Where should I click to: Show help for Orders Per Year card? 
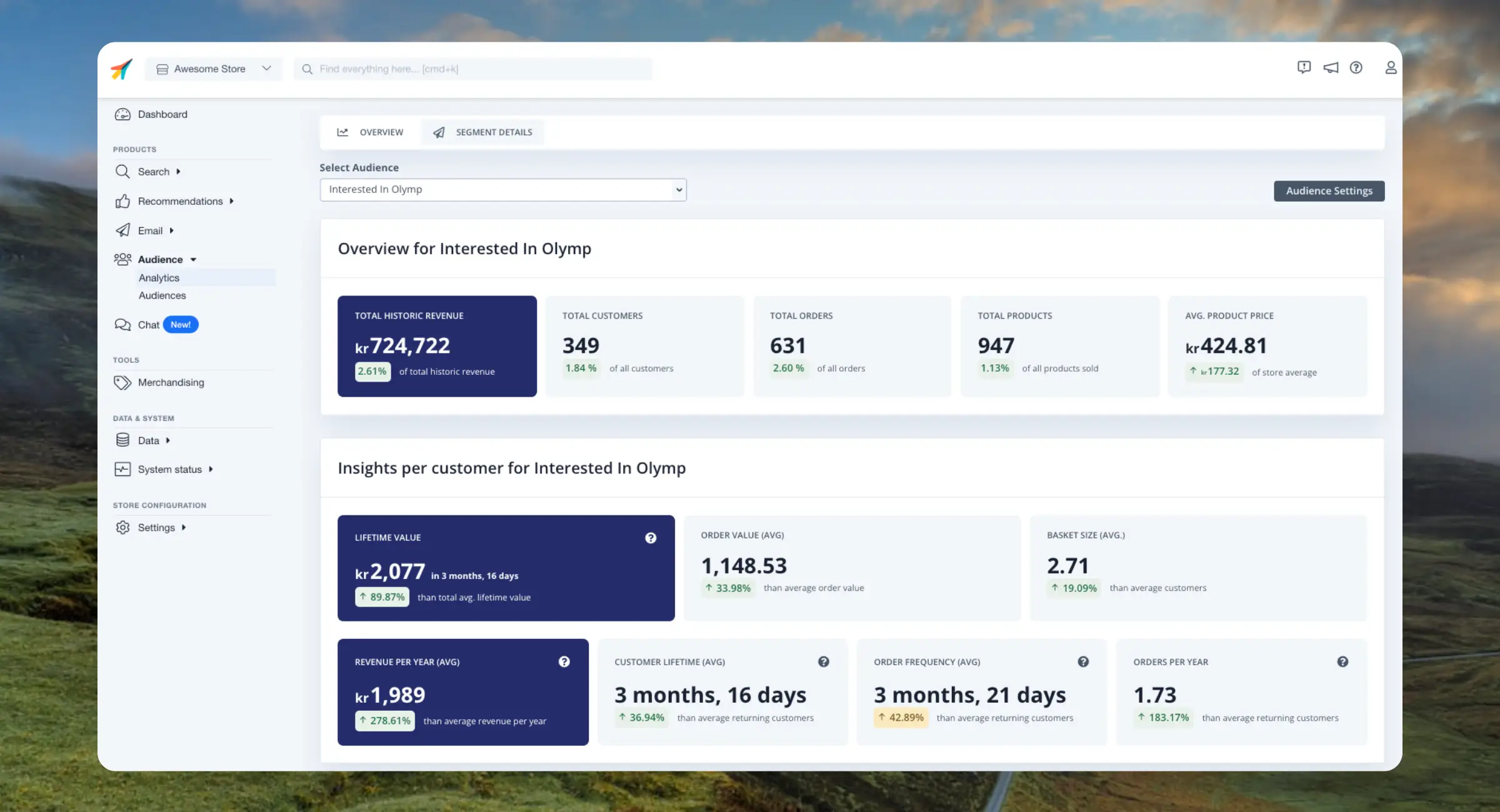(x=1342, y=661)
